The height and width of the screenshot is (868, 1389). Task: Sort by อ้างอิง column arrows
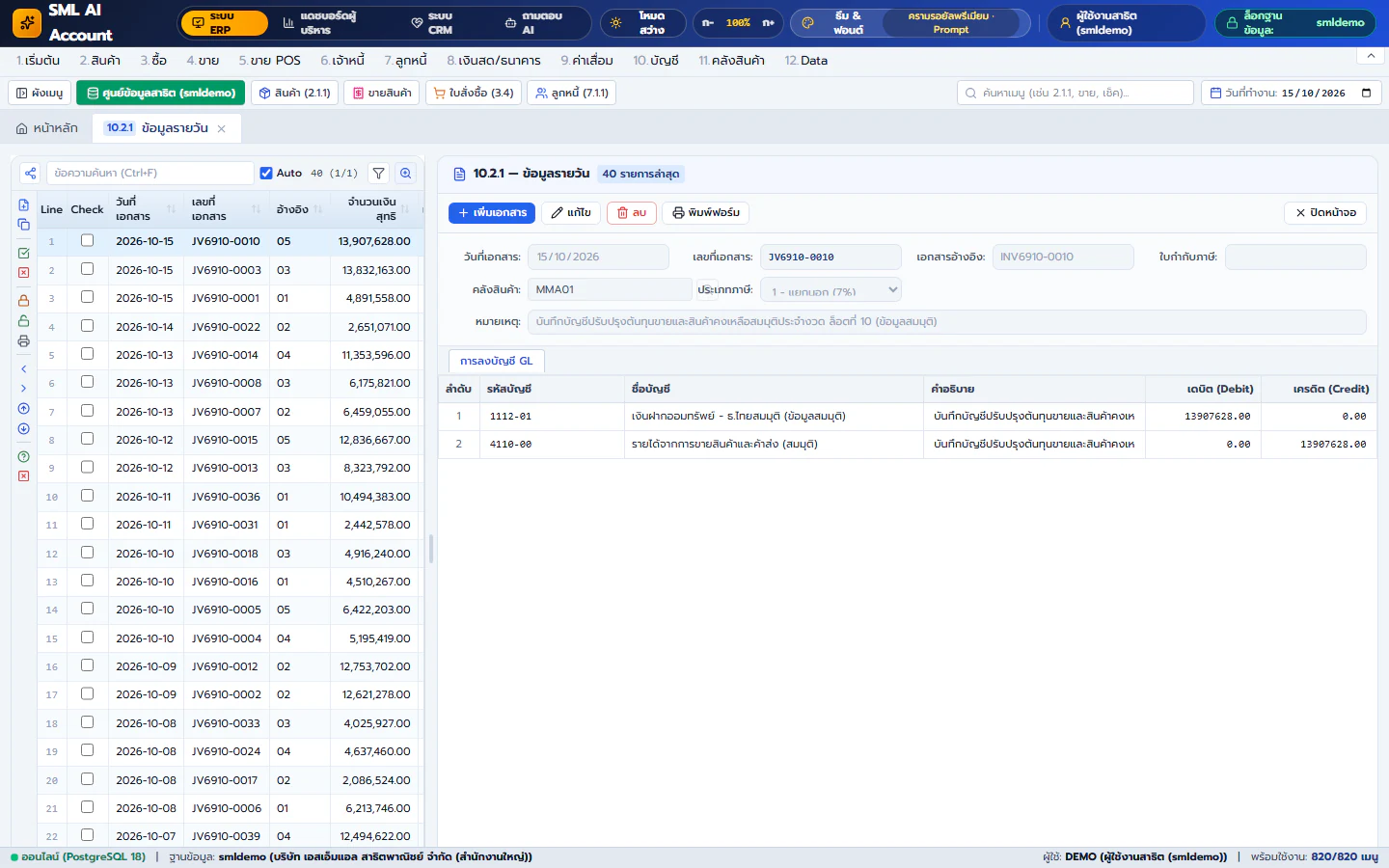tap(317, 209)
